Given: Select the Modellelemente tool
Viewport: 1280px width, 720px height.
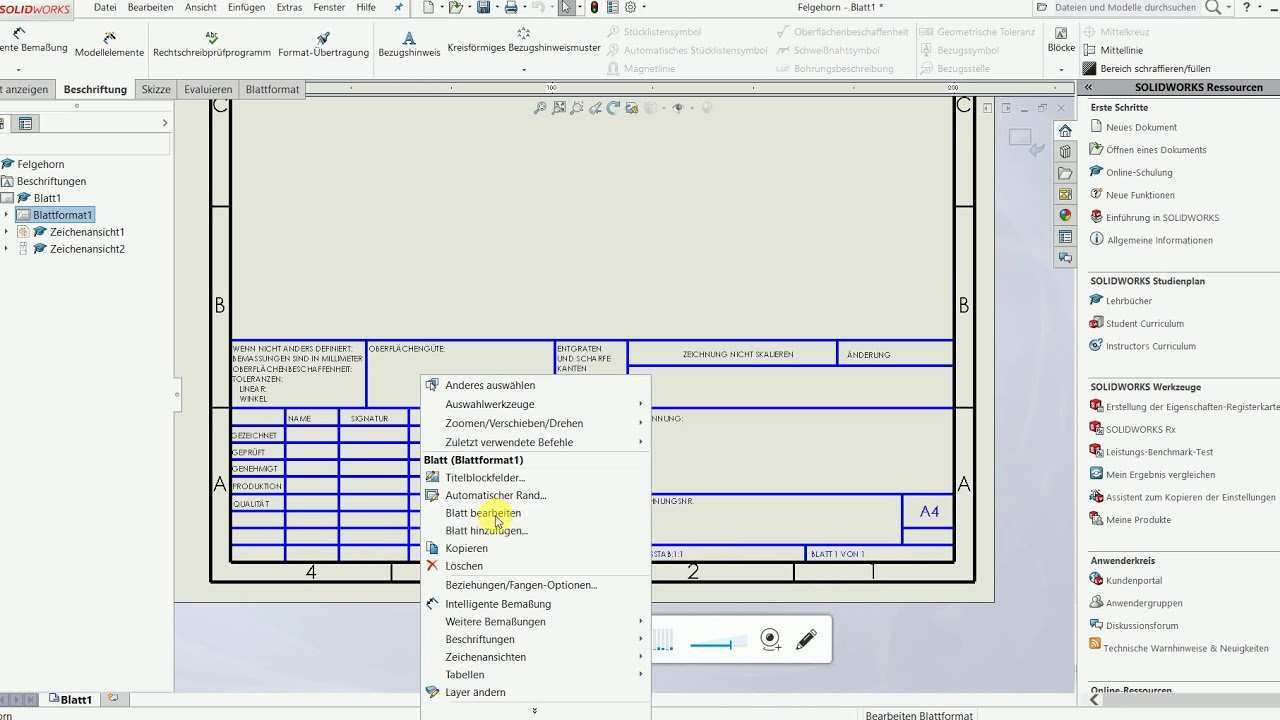Looking at the screenshot, I should (x=109, y=45).
